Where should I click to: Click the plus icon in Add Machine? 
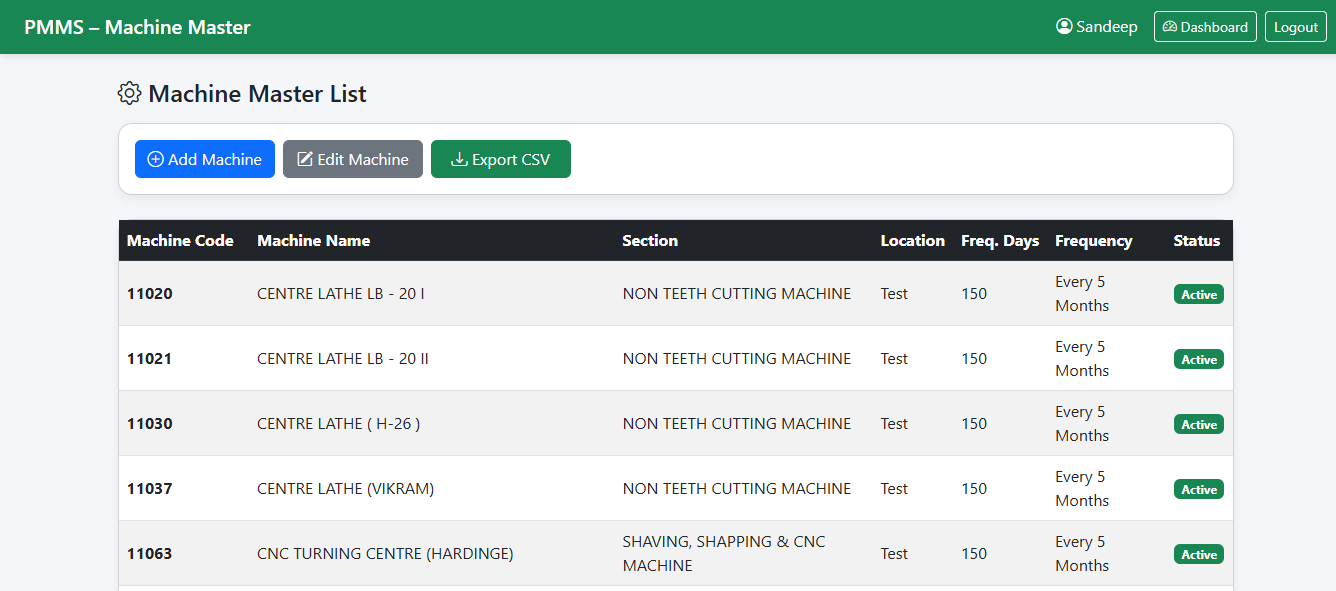155,160
